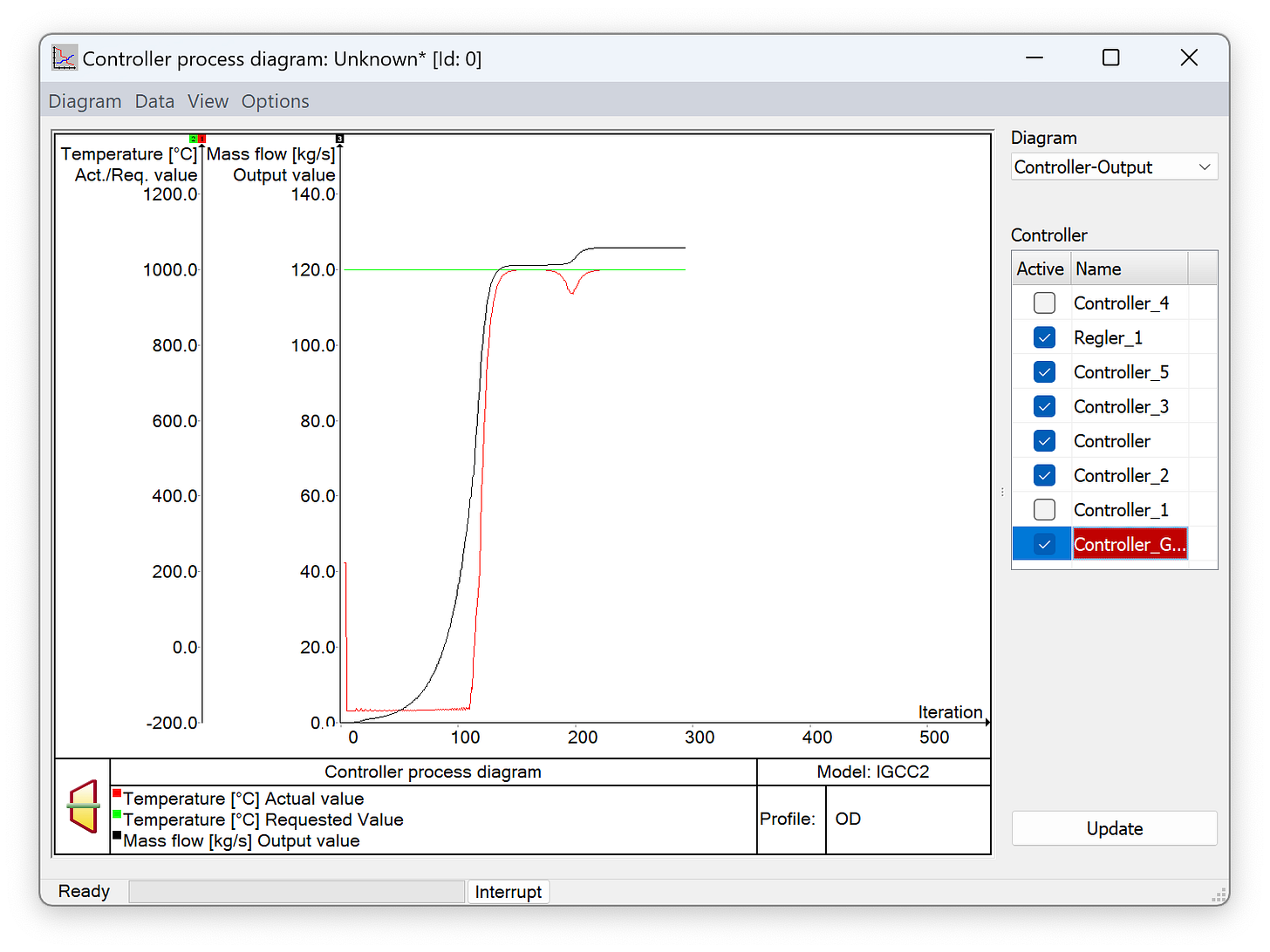Click the Interrupt button

[509, 892]
